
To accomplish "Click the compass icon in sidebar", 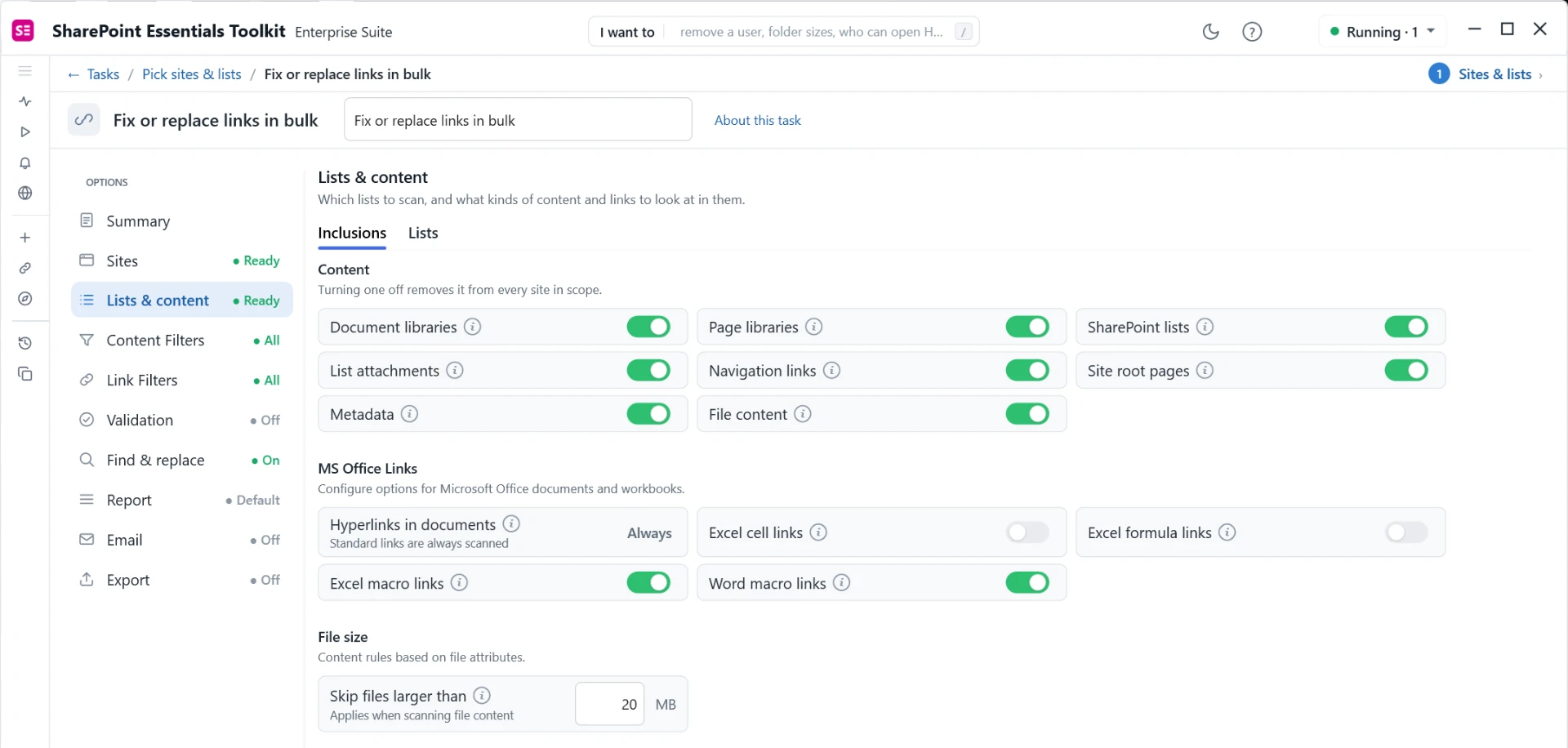I will click(x=25, y=299).
